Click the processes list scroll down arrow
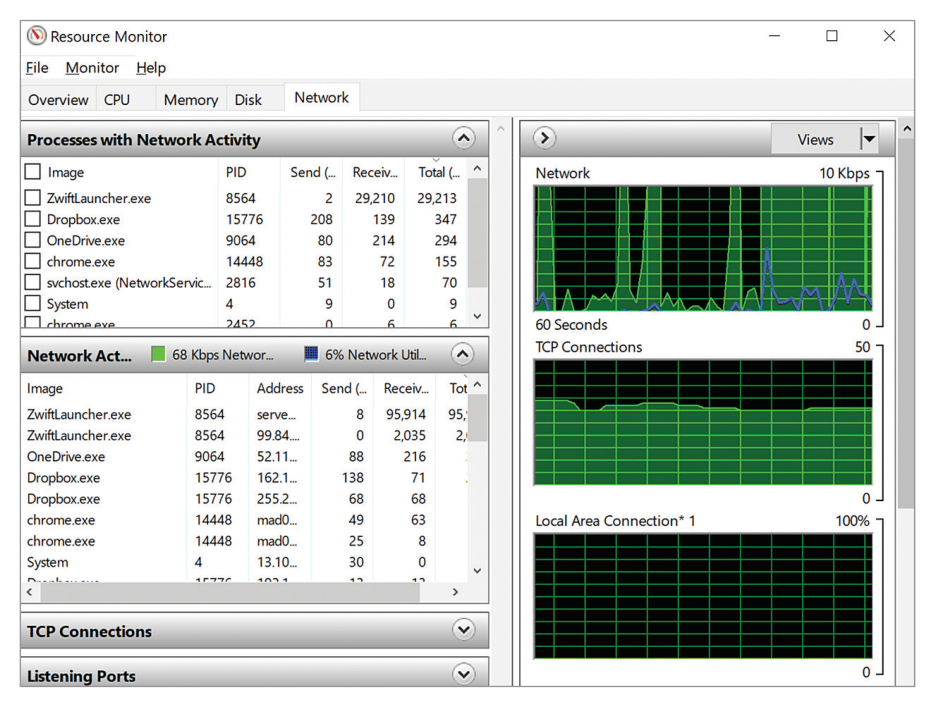Screen dimensions: 935x707 [477, 316]
